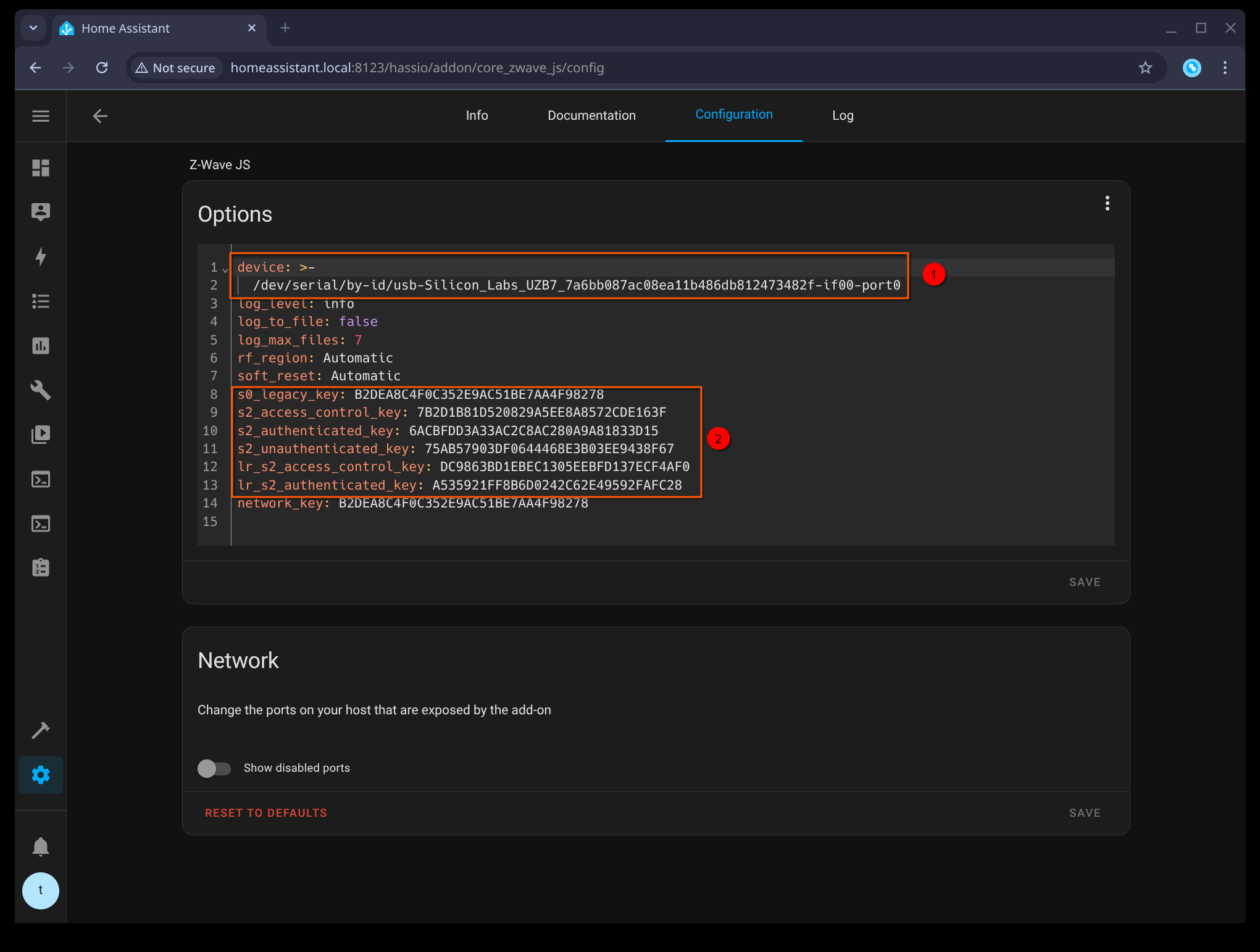The width and height of the screenshot is (1260, 952).
Task: Click the device serial path line
Action: pyautogui.click(x=577, y=285)
